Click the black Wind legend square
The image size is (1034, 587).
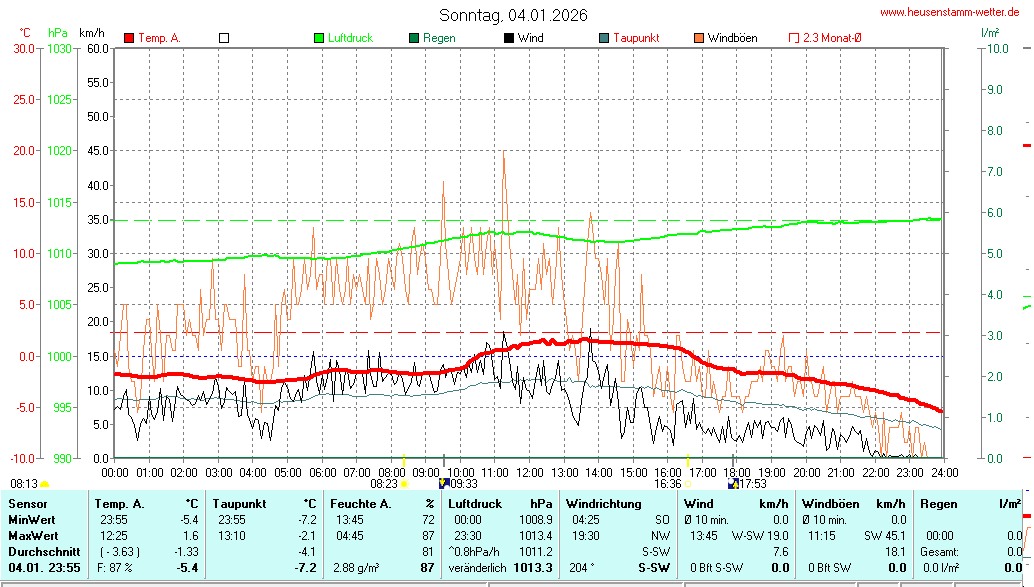coord(509,38)
